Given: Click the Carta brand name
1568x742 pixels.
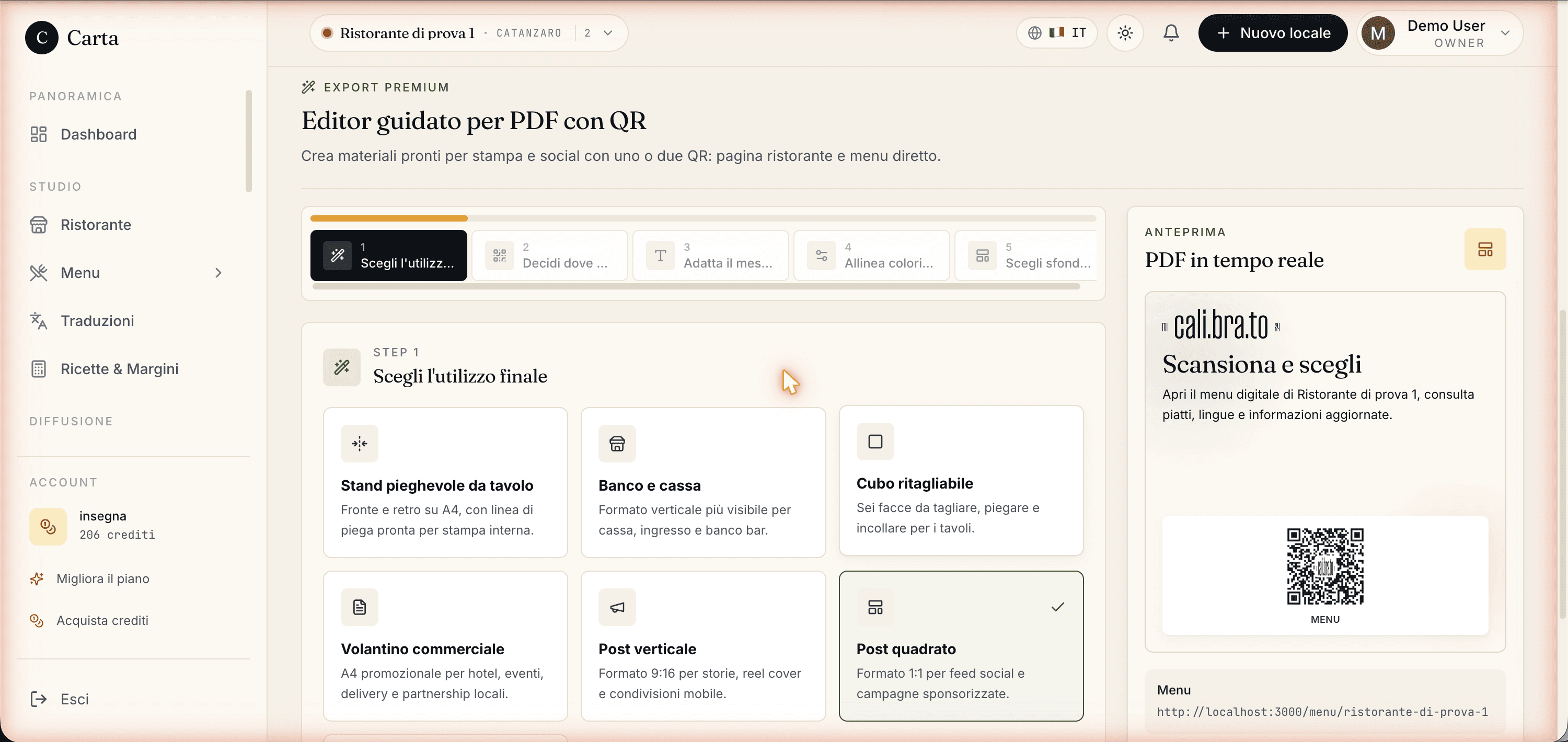Looking at the screenshot, I should pyautogui.click(x=93, y=38).
